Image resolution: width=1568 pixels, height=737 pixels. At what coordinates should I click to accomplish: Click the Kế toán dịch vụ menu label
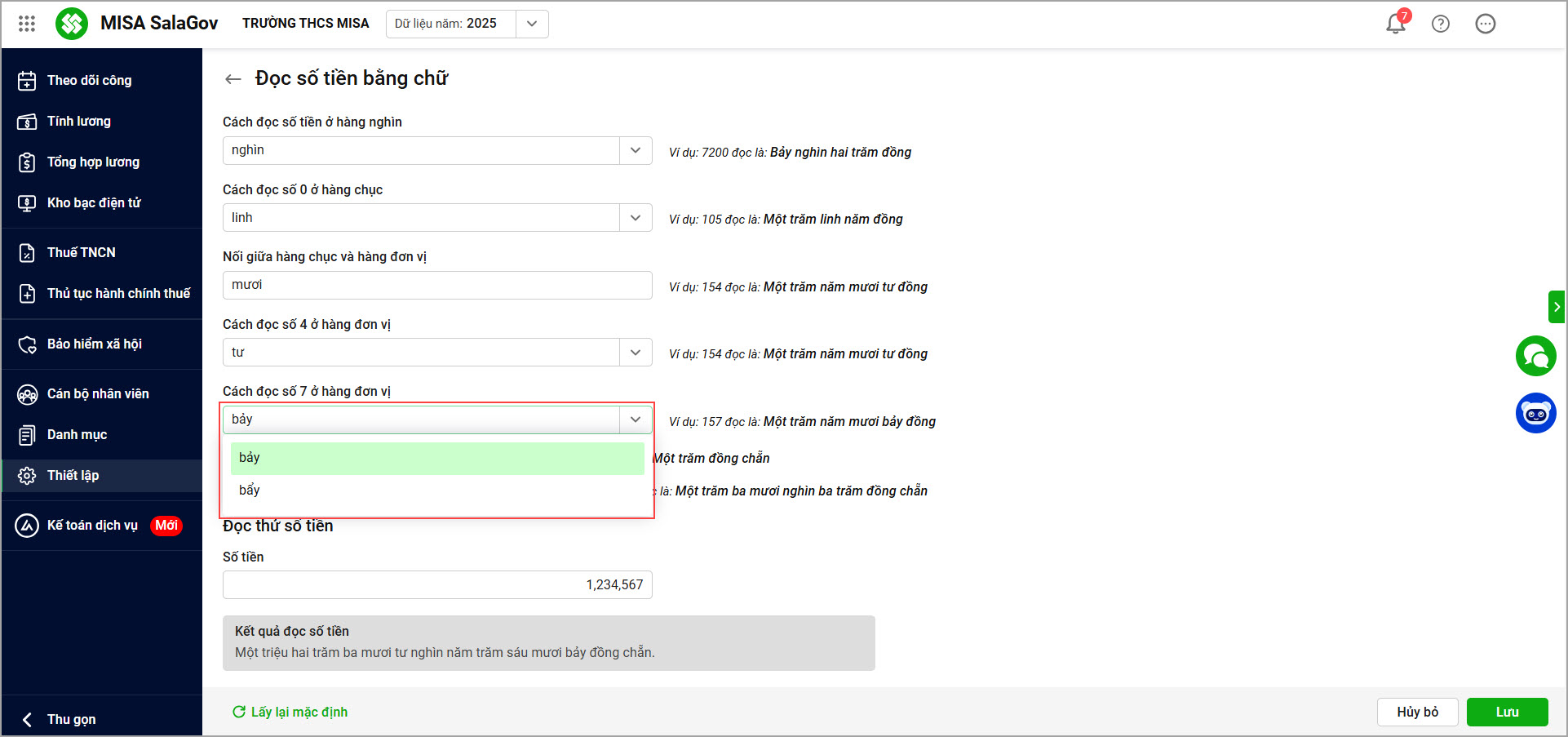pos(92,526)
